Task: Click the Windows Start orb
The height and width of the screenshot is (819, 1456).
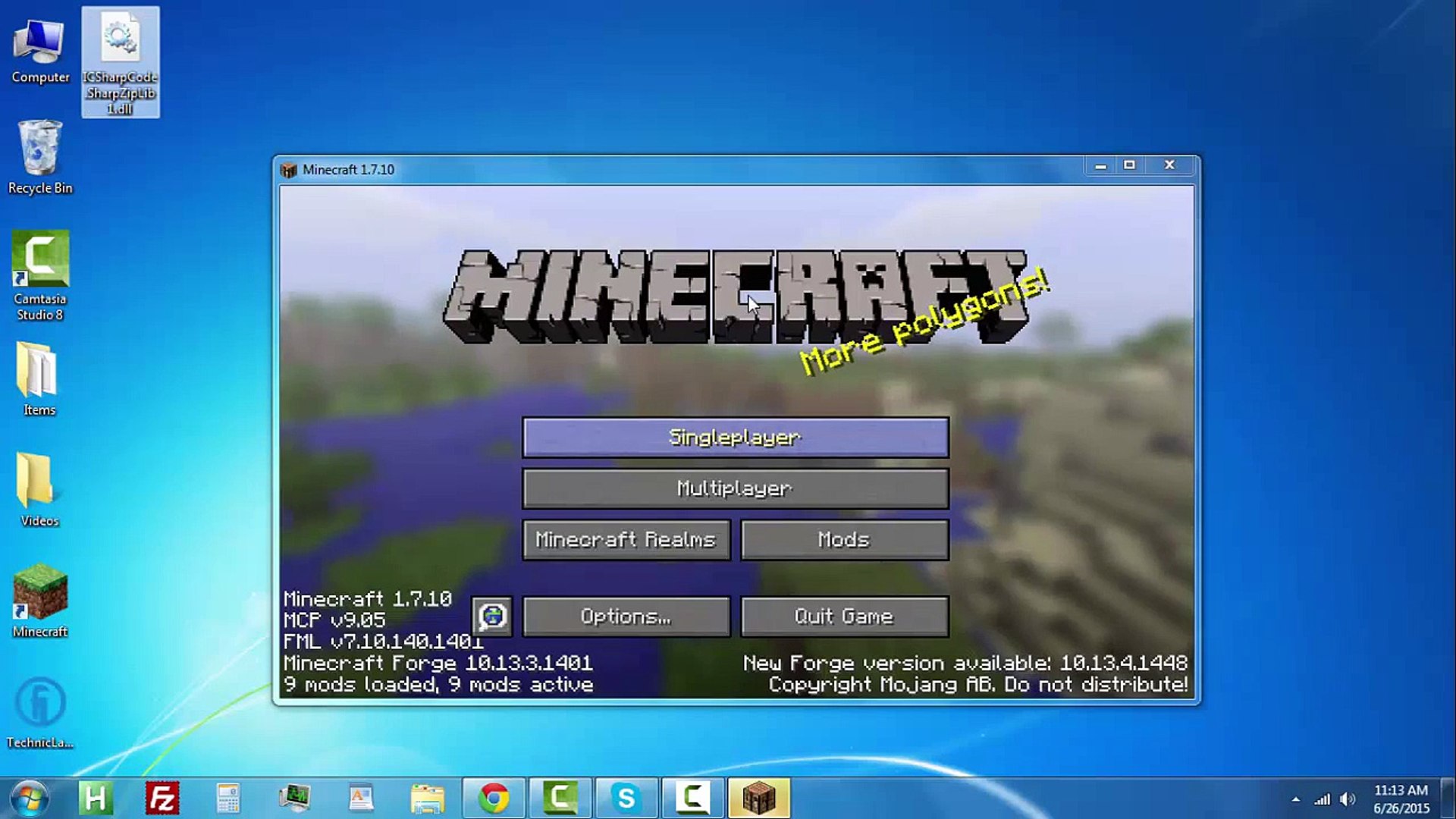Action: click(30, 799)
